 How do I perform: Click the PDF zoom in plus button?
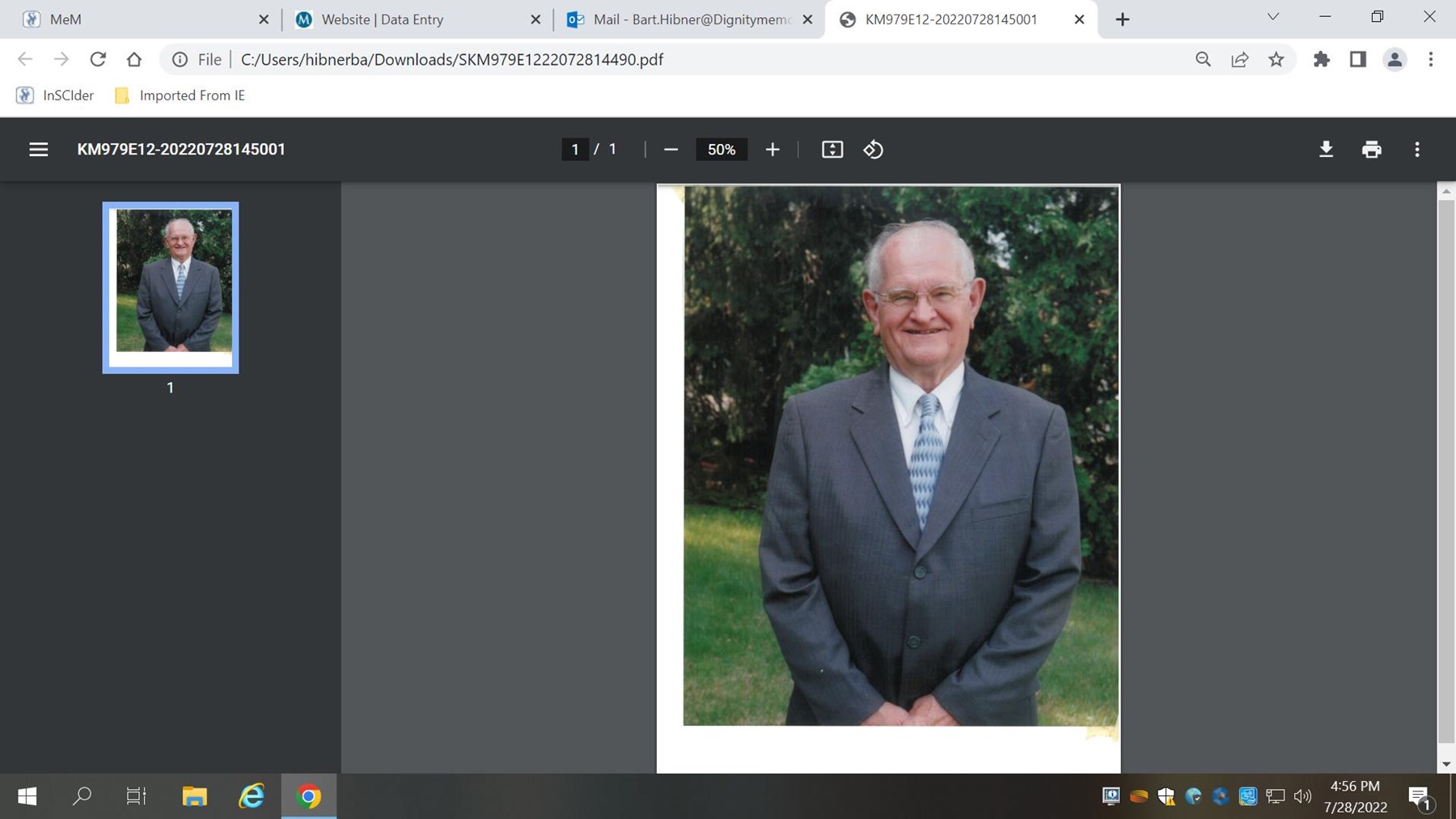point(772,150)
